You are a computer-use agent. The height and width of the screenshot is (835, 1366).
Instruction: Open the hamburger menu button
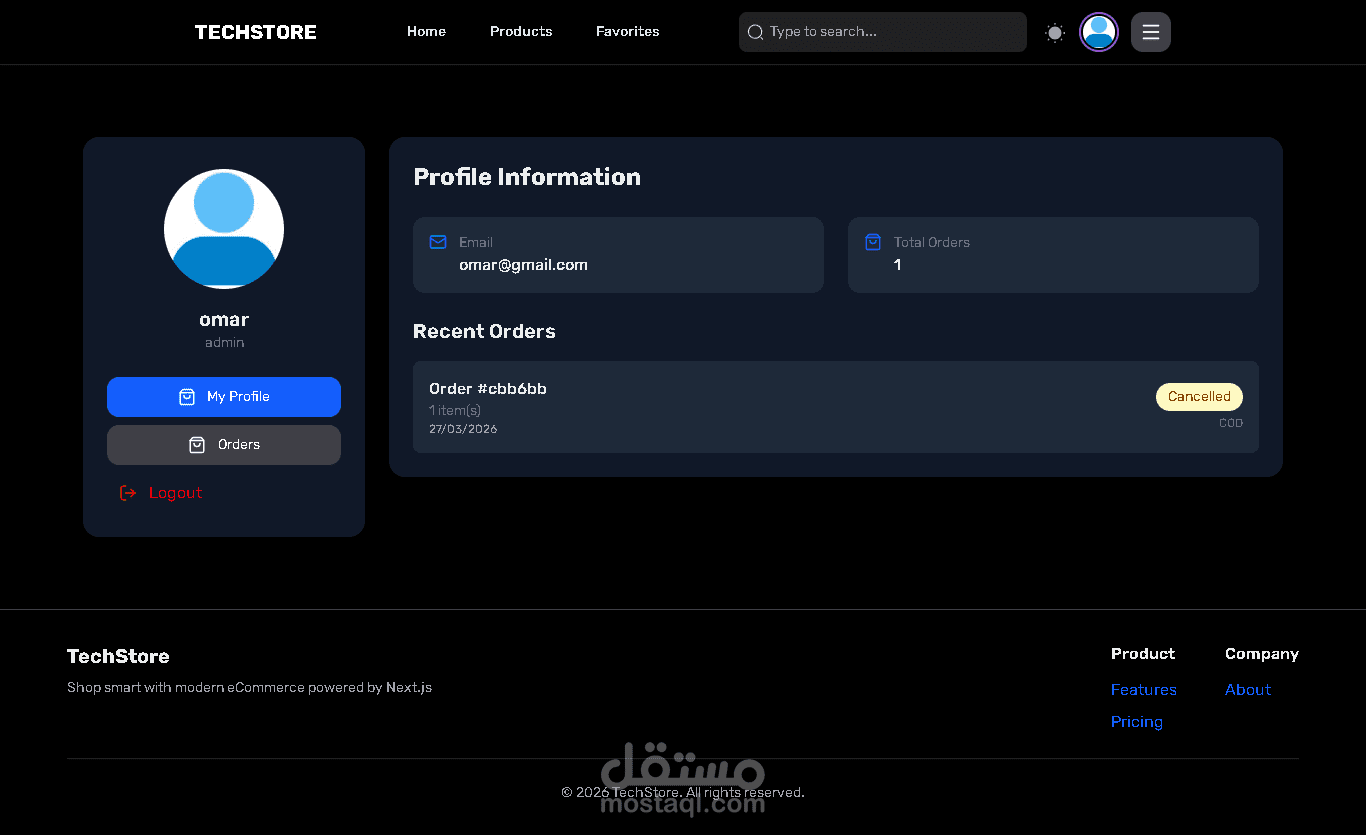(1151, 32)
